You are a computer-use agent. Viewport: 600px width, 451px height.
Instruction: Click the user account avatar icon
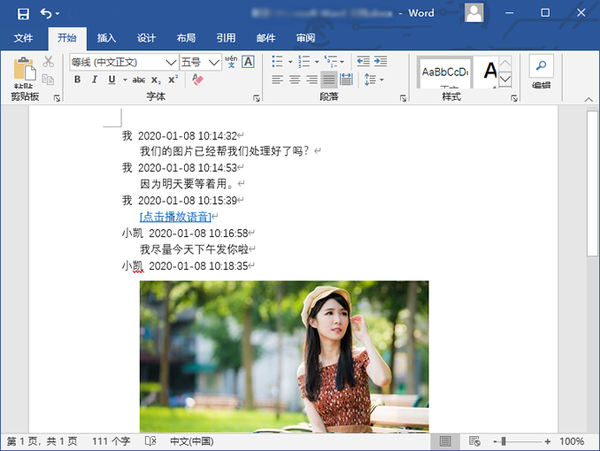[475, 13]
